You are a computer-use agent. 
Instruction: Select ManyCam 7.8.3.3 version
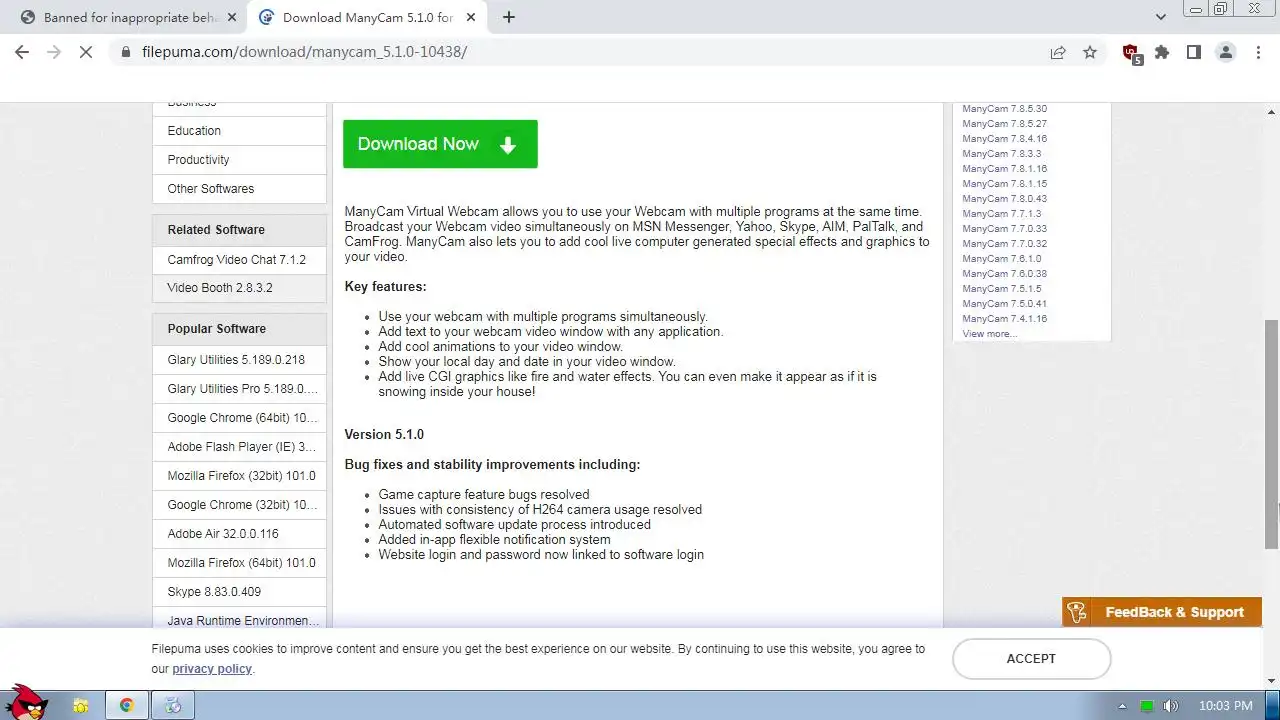[1001, 154]
